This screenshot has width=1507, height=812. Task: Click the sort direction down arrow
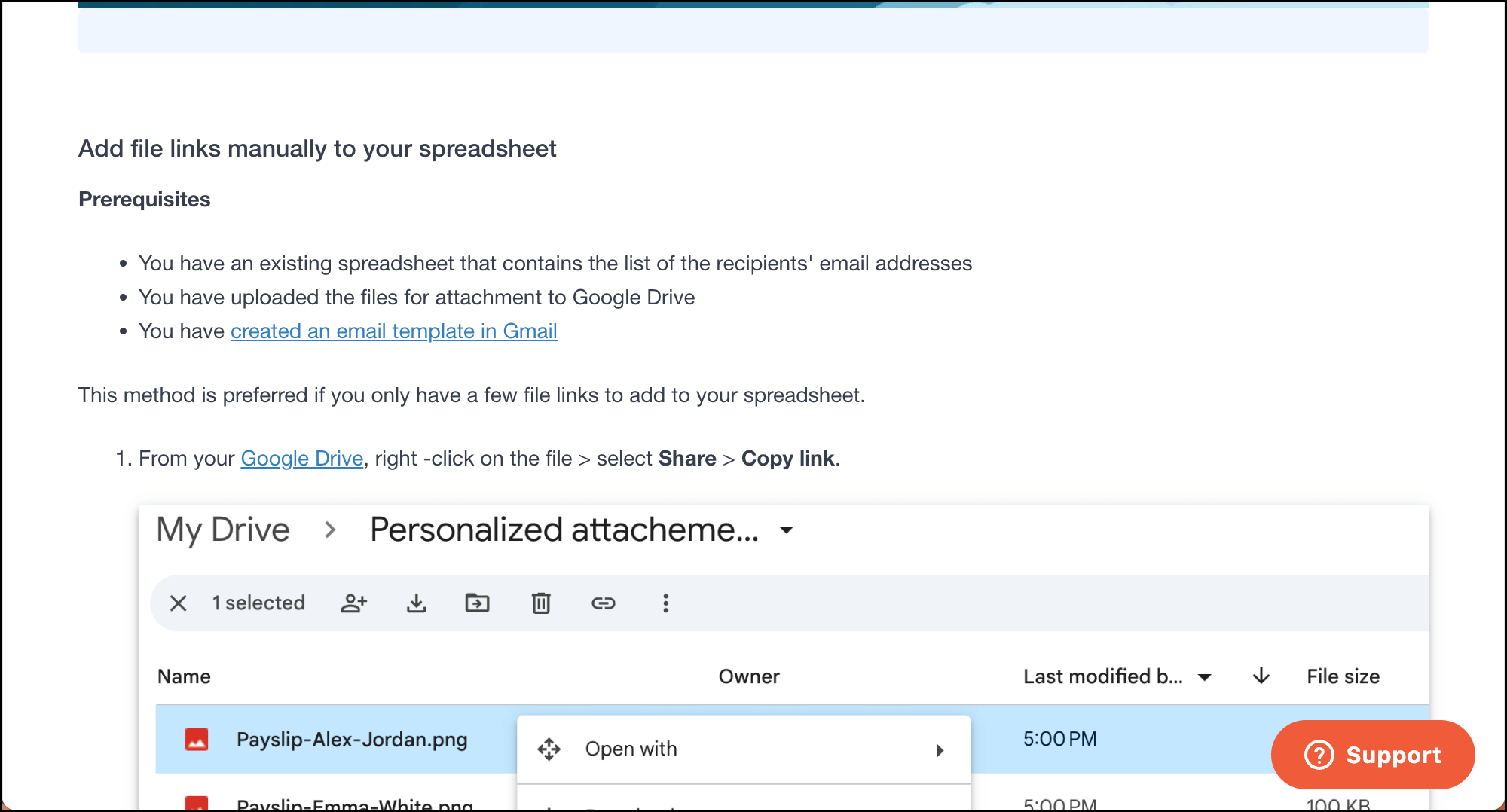coord(1261,676)
